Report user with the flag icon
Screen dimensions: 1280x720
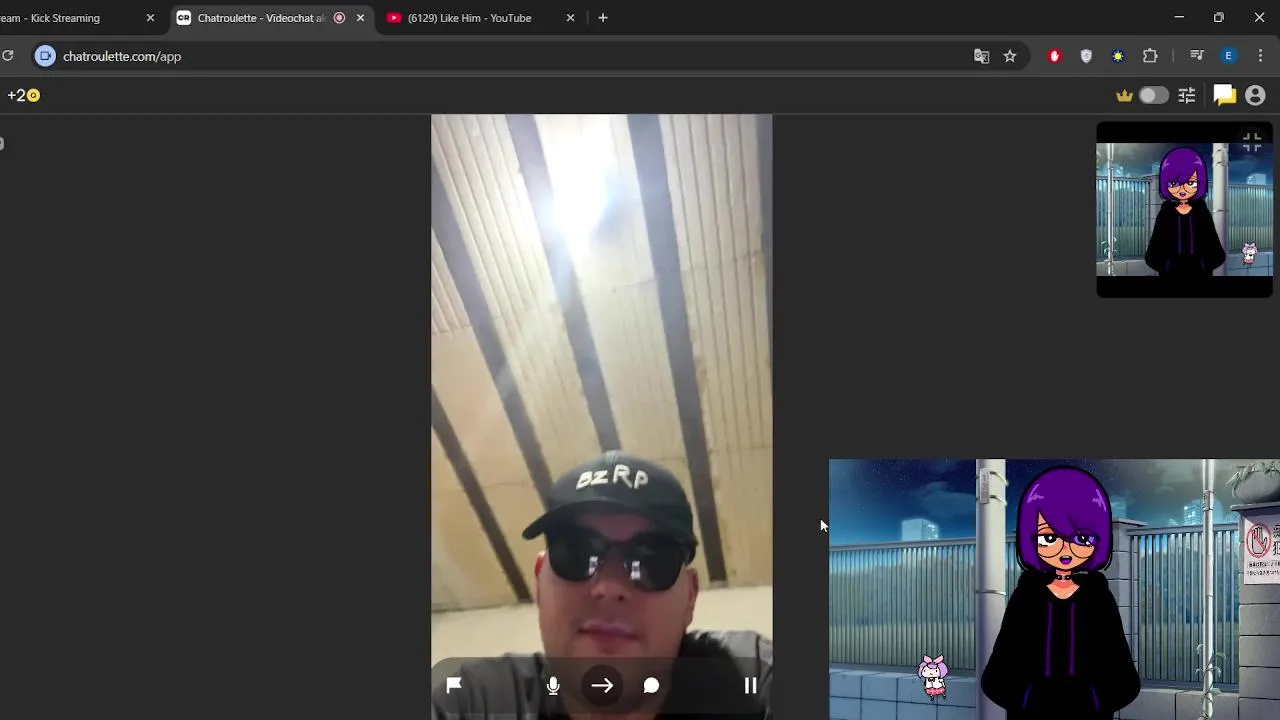(x=453, y=685)
